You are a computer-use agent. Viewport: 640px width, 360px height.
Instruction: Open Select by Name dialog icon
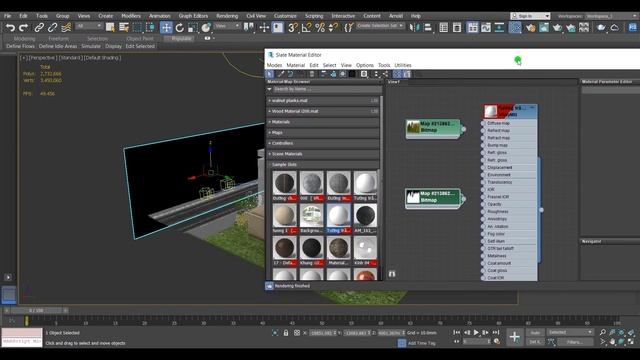[x=124, y=27]
